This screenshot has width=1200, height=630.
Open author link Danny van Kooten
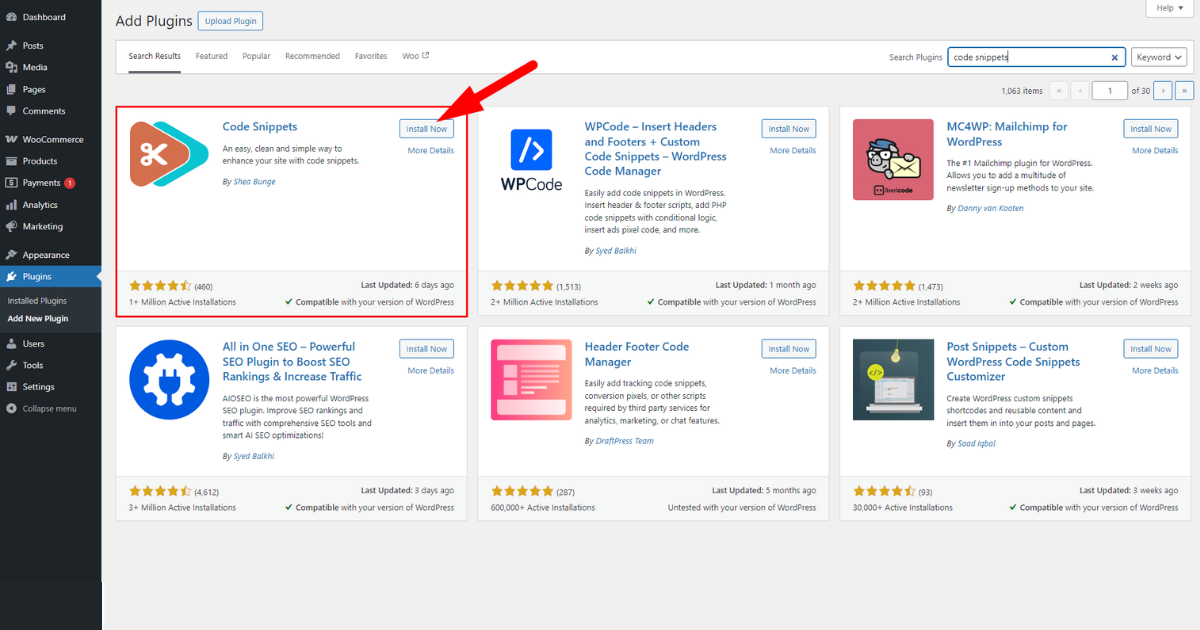point(990,208)
